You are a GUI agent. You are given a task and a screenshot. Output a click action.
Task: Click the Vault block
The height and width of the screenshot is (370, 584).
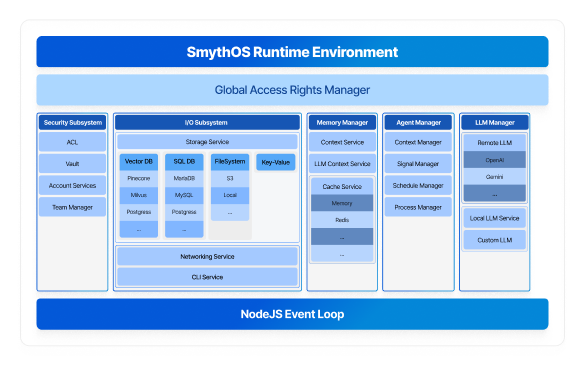73,164
